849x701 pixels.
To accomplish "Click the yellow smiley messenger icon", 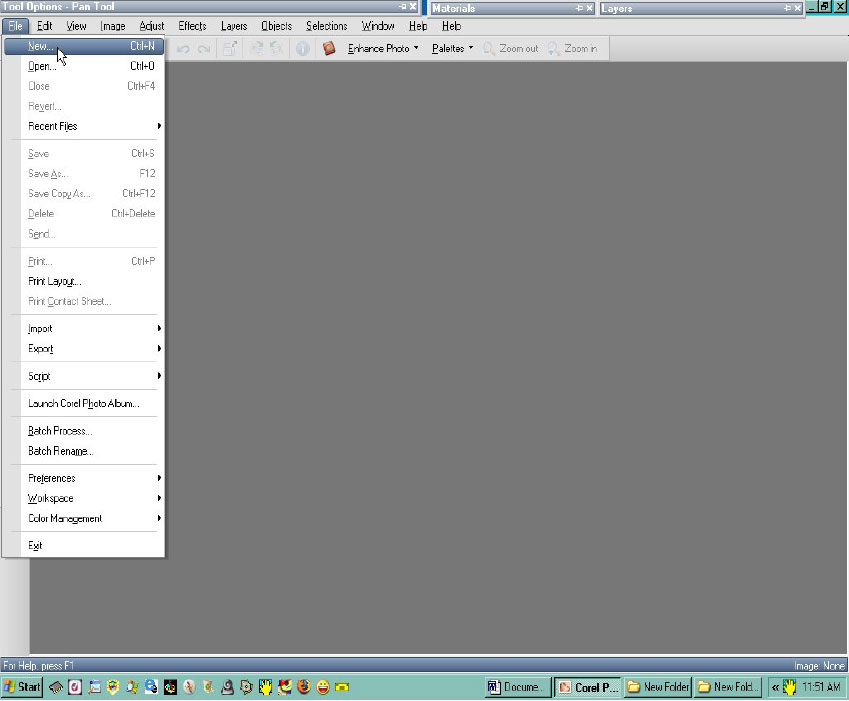I will [x=323, y=687].
